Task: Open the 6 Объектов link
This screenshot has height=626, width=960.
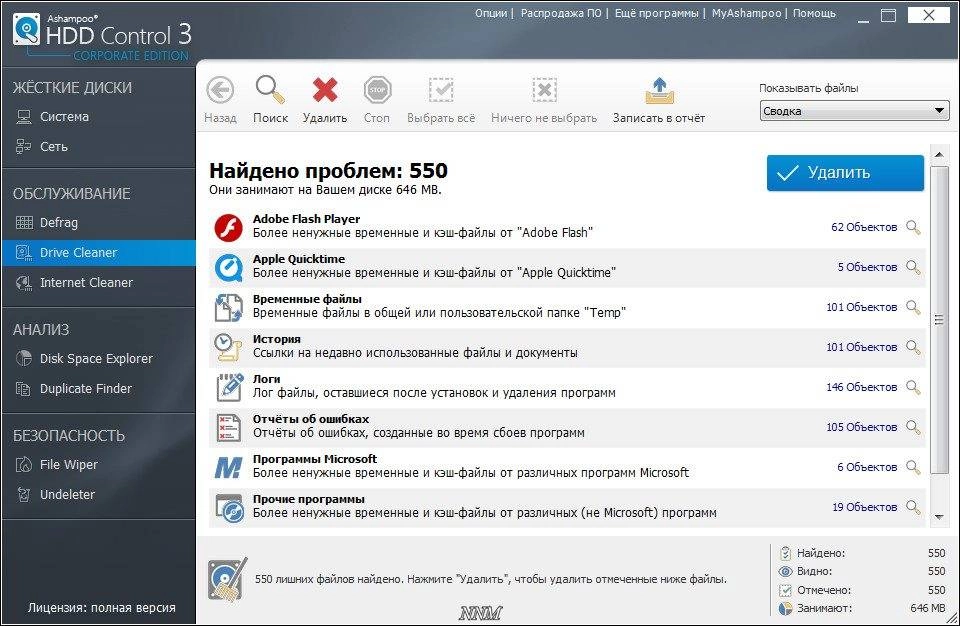Action: pos(867,467)
